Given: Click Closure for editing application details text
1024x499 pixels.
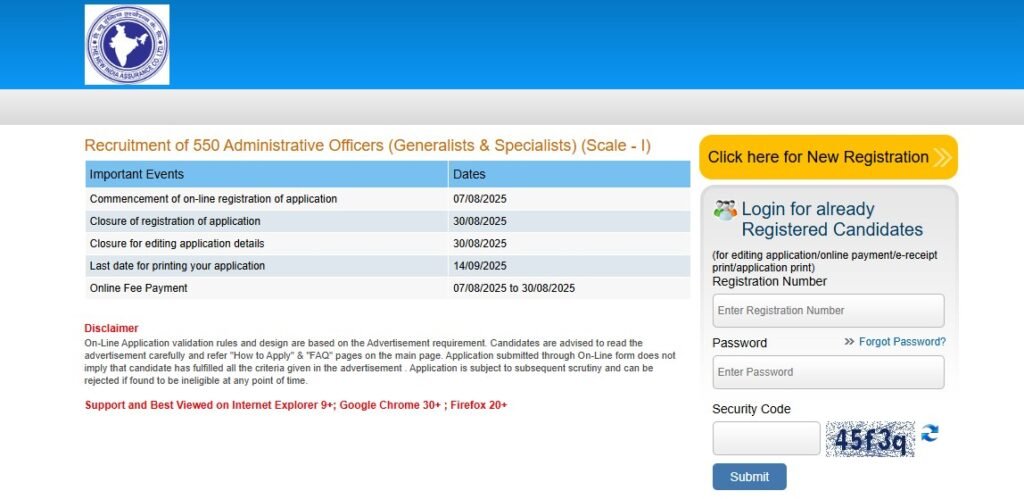Looking at the screenshot, I should click(177, 244).
